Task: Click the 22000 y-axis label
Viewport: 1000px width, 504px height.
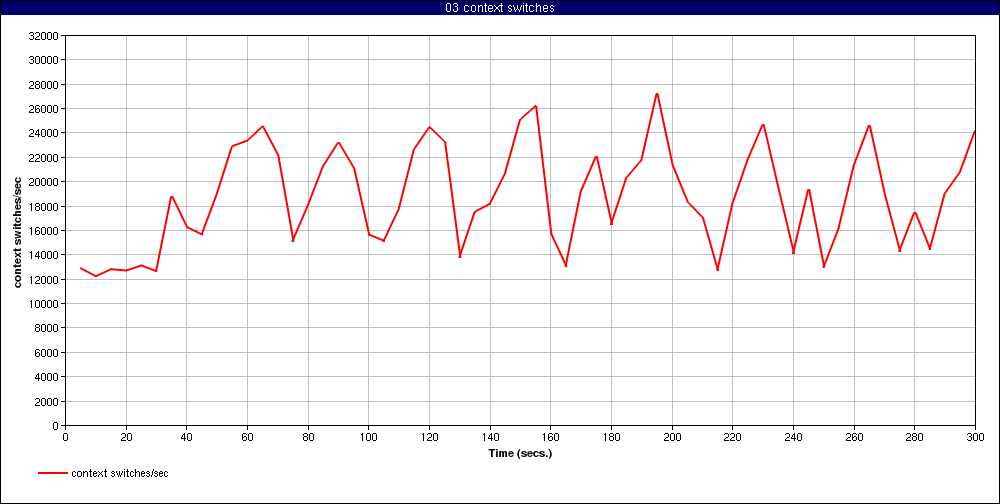Action: click(45, 158)
